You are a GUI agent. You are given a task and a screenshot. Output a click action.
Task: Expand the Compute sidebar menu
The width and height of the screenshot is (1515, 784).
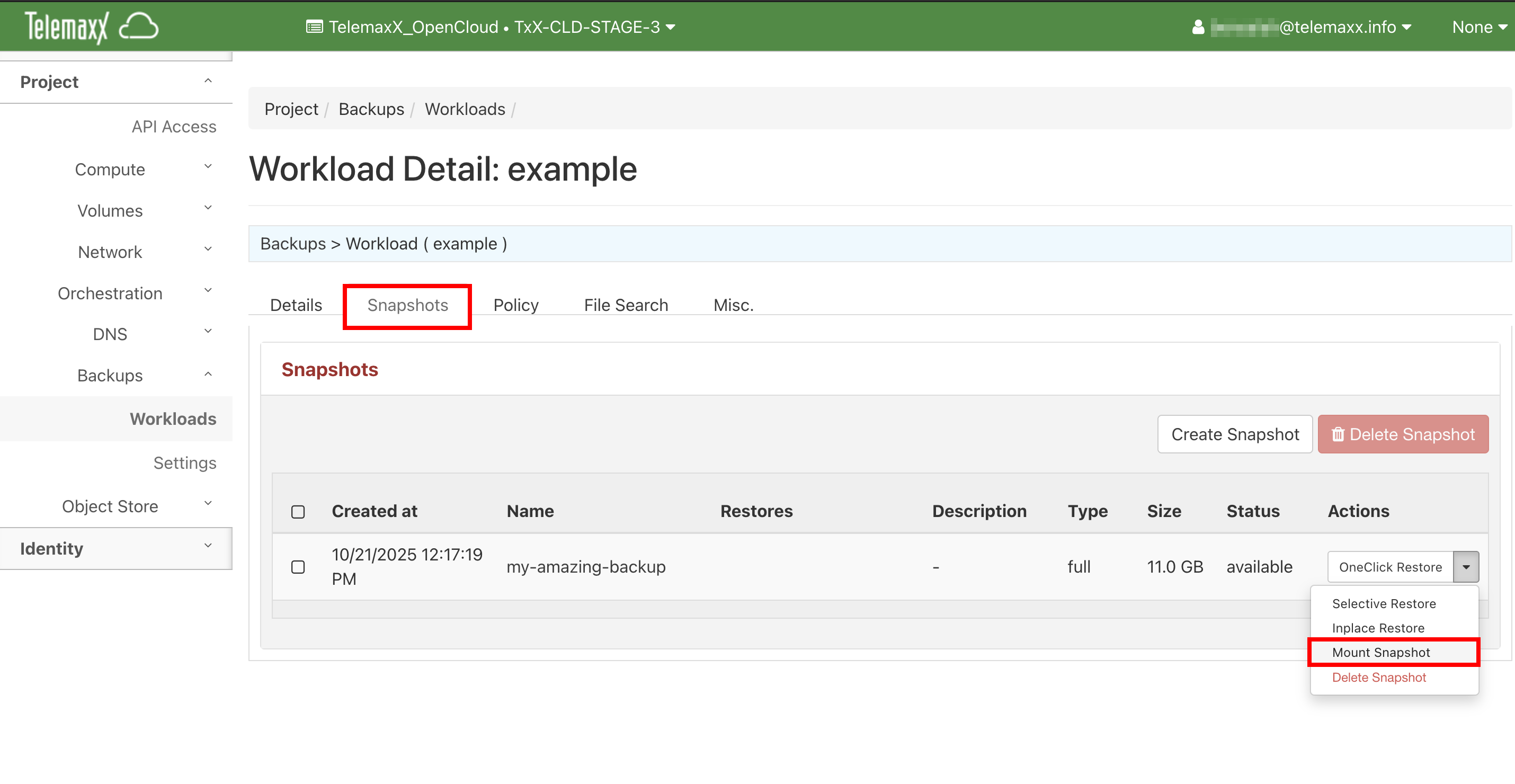110,170
